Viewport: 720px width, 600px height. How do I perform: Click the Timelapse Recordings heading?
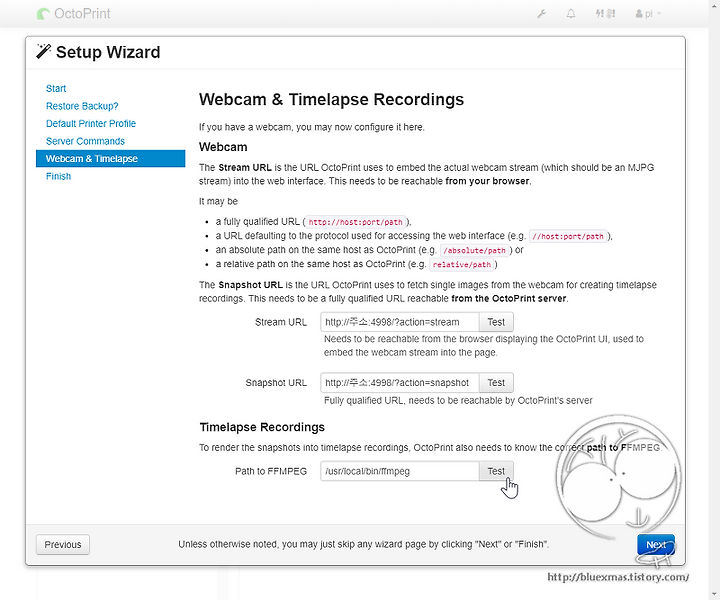pyautogui.click(x=262, y=427)
